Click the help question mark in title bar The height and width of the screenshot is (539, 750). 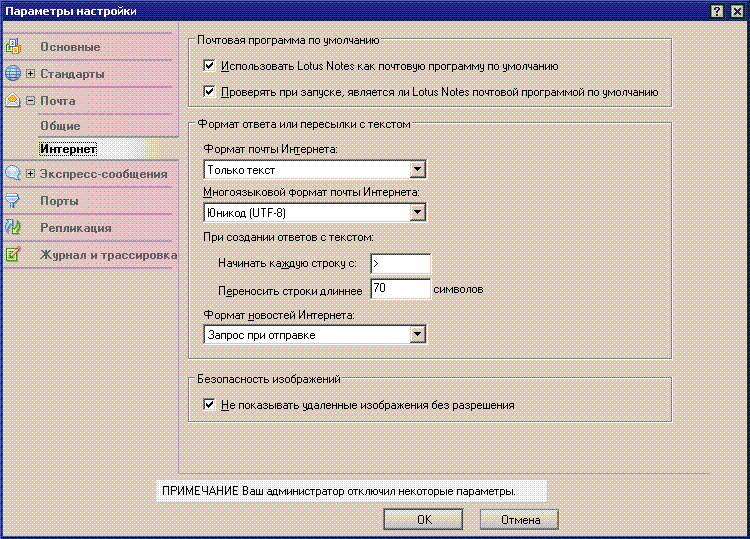click(x=717, y=11)
